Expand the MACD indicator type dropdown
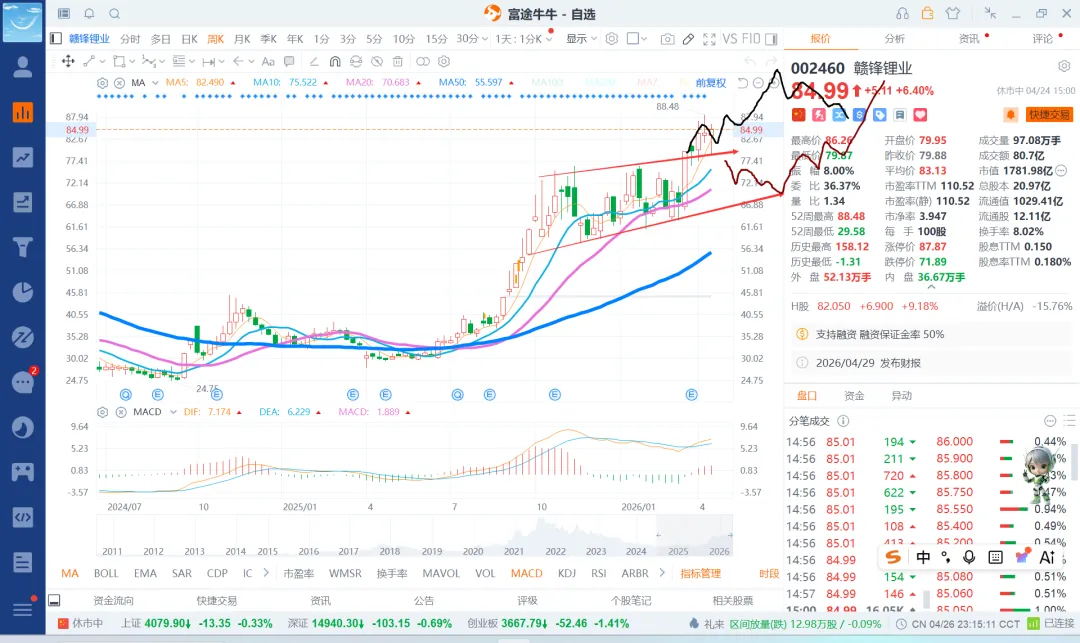The width and height of the screenshot is (1080, 643). coord(173,412)
